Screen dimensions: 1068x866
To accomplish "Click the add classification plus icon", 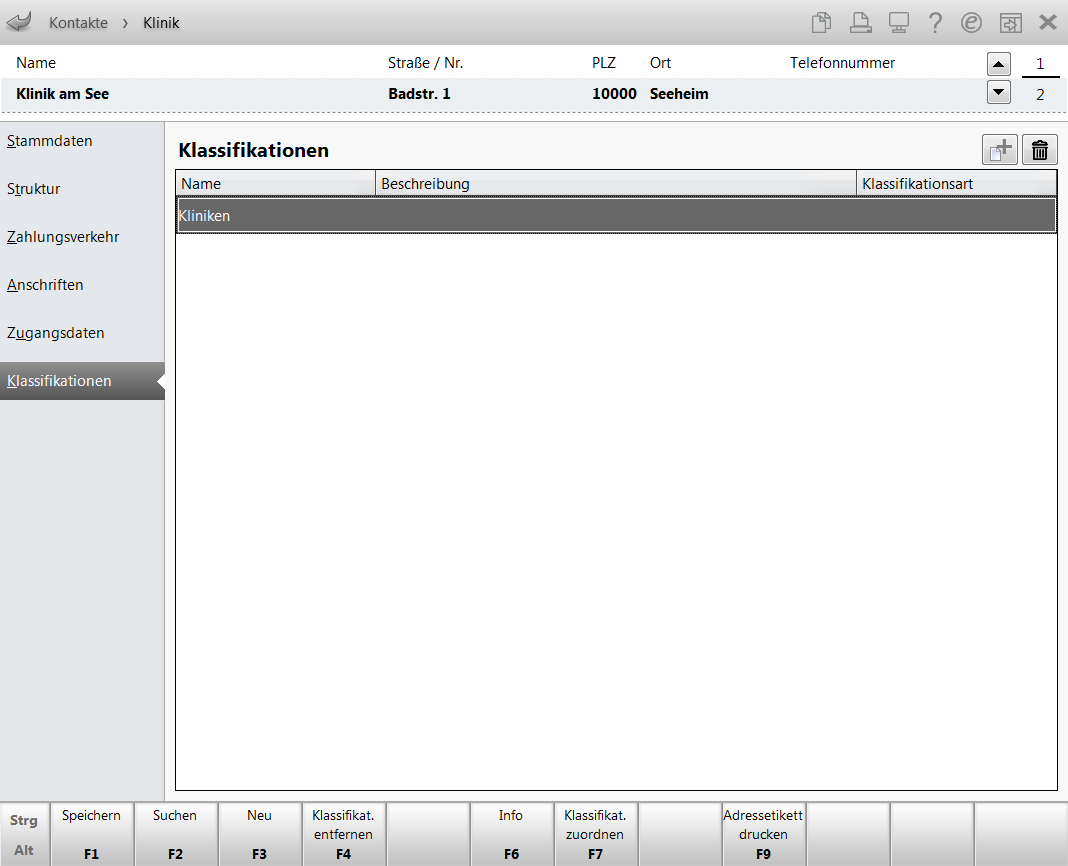I will pos(999,149).
